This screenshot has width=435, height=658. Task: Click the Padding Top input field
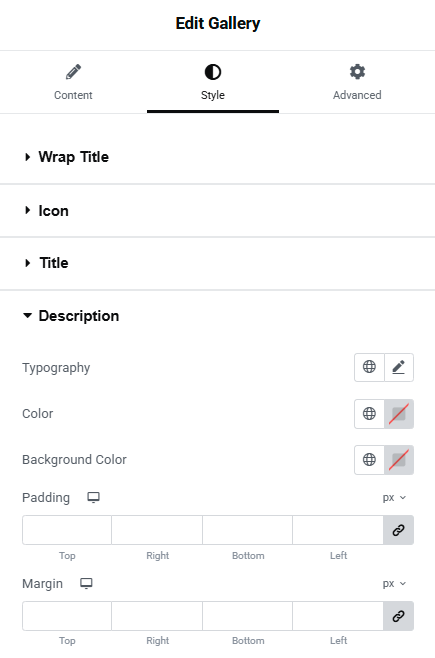click(x=67, y=530)
